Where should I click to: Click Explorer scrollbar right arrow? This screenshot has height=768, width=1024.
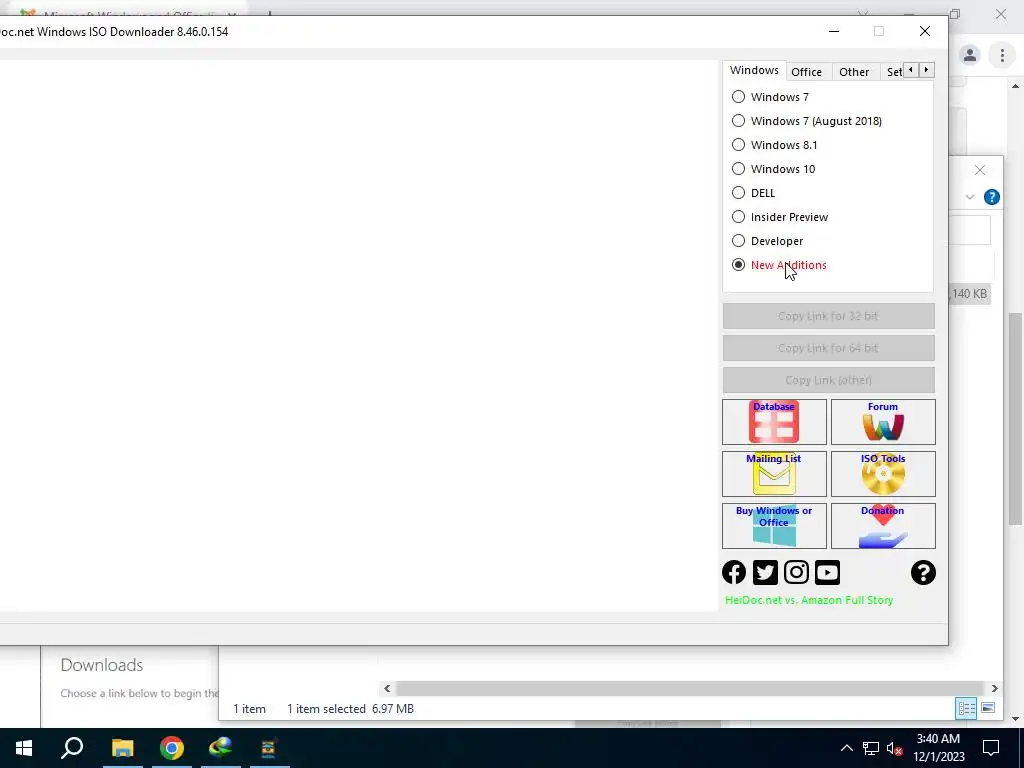pyautogui.click(x=994, y=688)
